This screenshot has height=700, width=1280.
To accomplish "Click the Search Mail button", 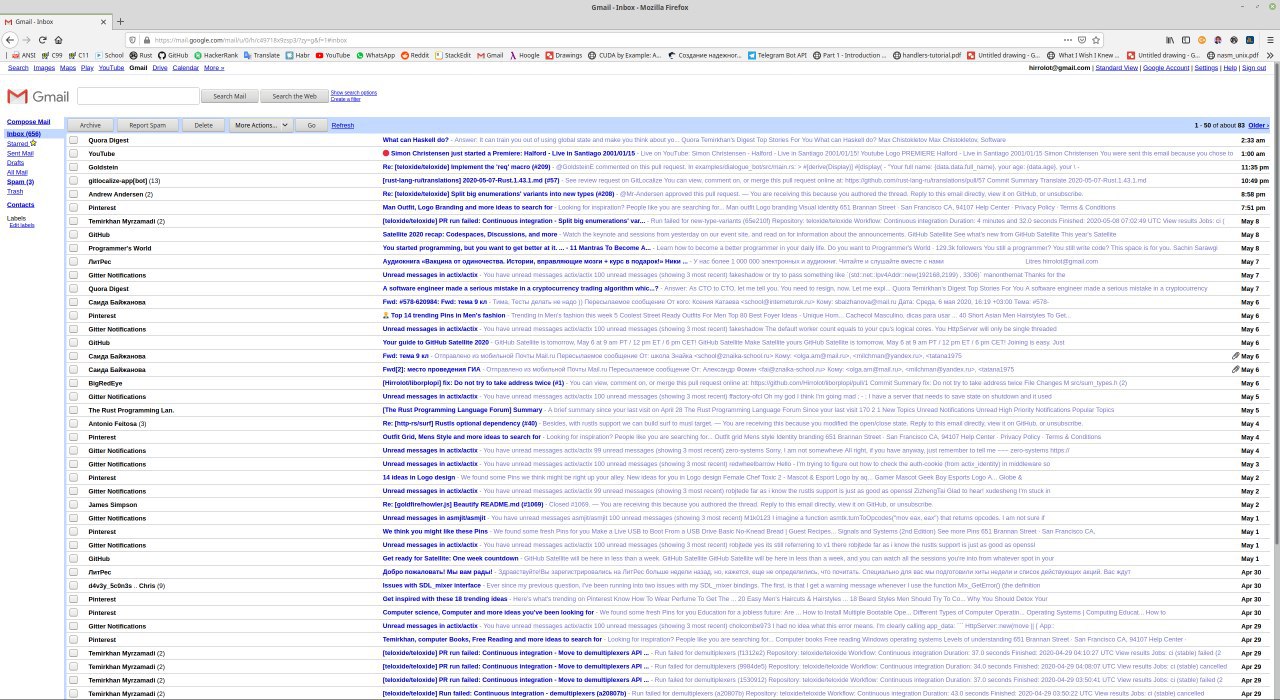I will pos(229,96).
